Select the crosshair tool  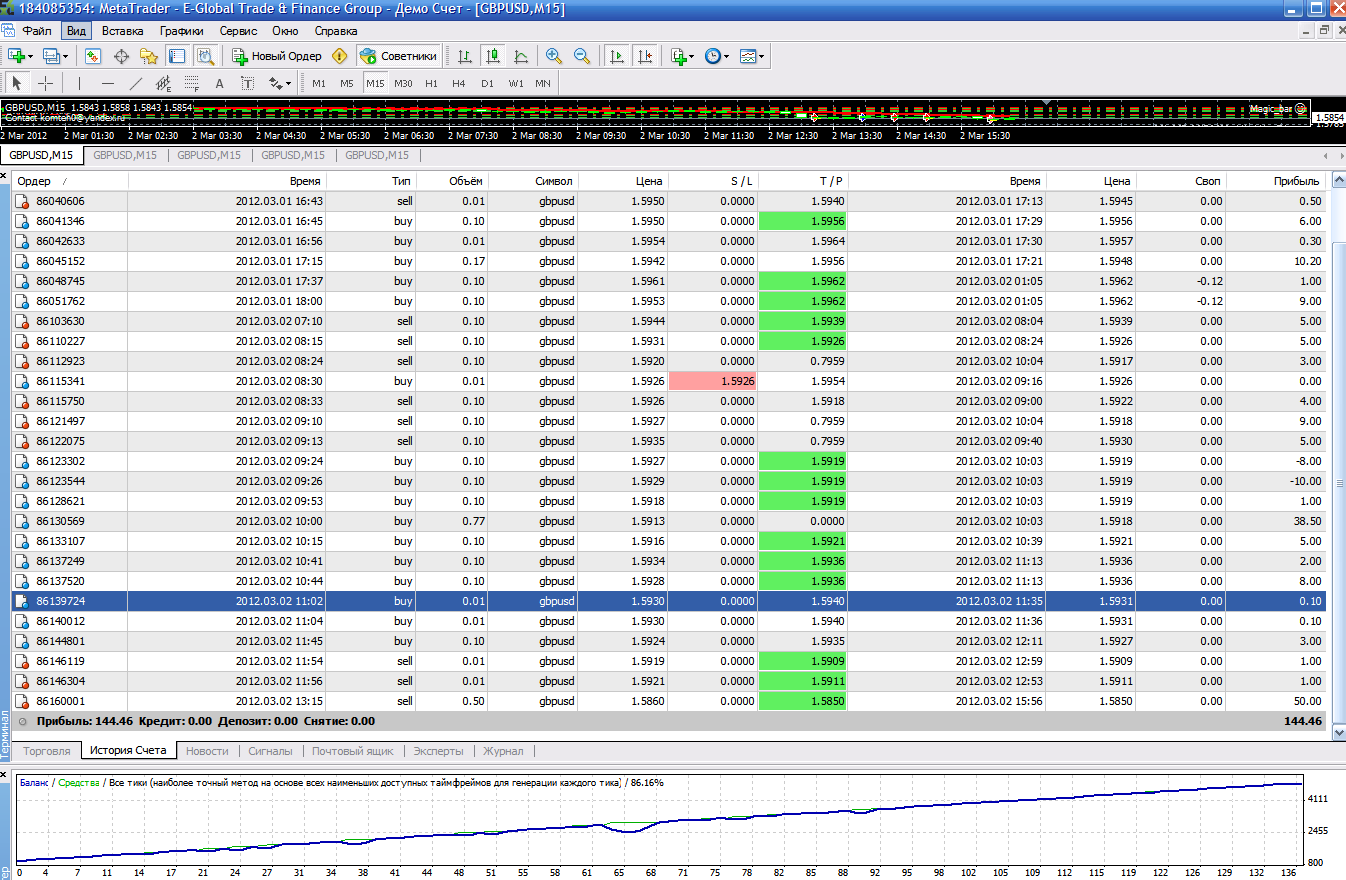[45, 83]
